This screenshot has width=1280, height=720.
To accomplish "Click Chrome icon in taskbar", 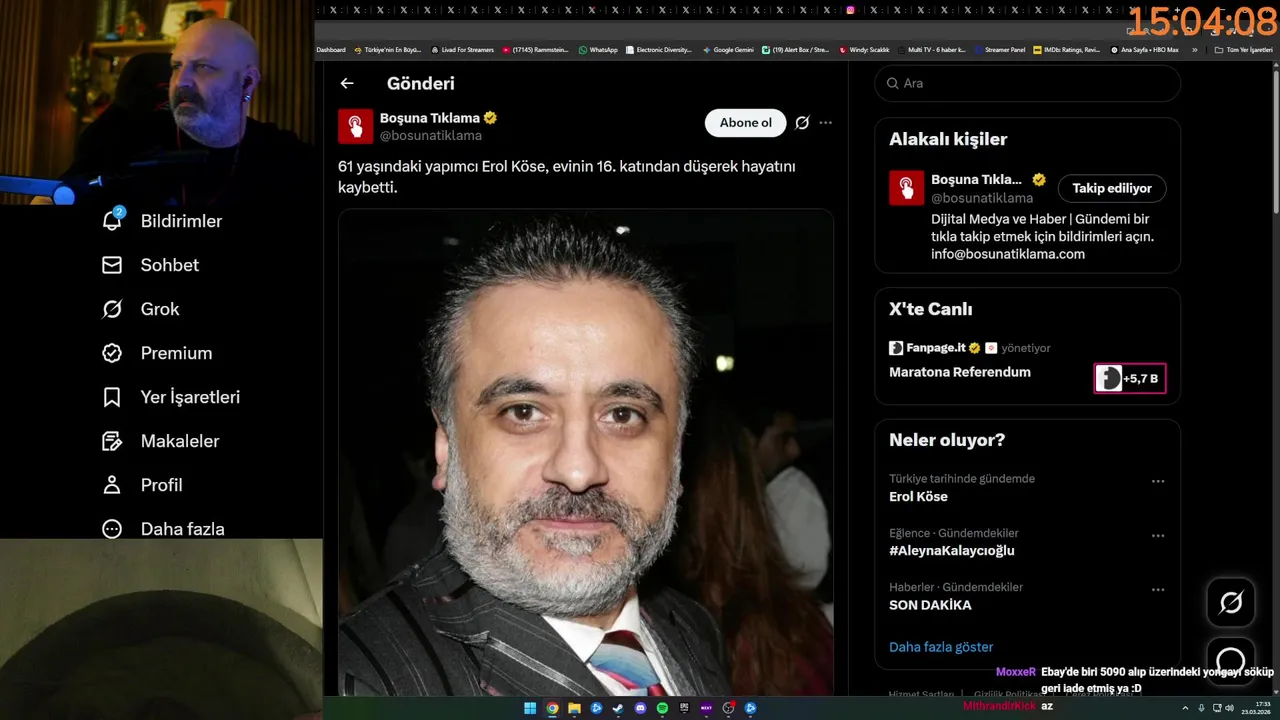I will 552,708.
